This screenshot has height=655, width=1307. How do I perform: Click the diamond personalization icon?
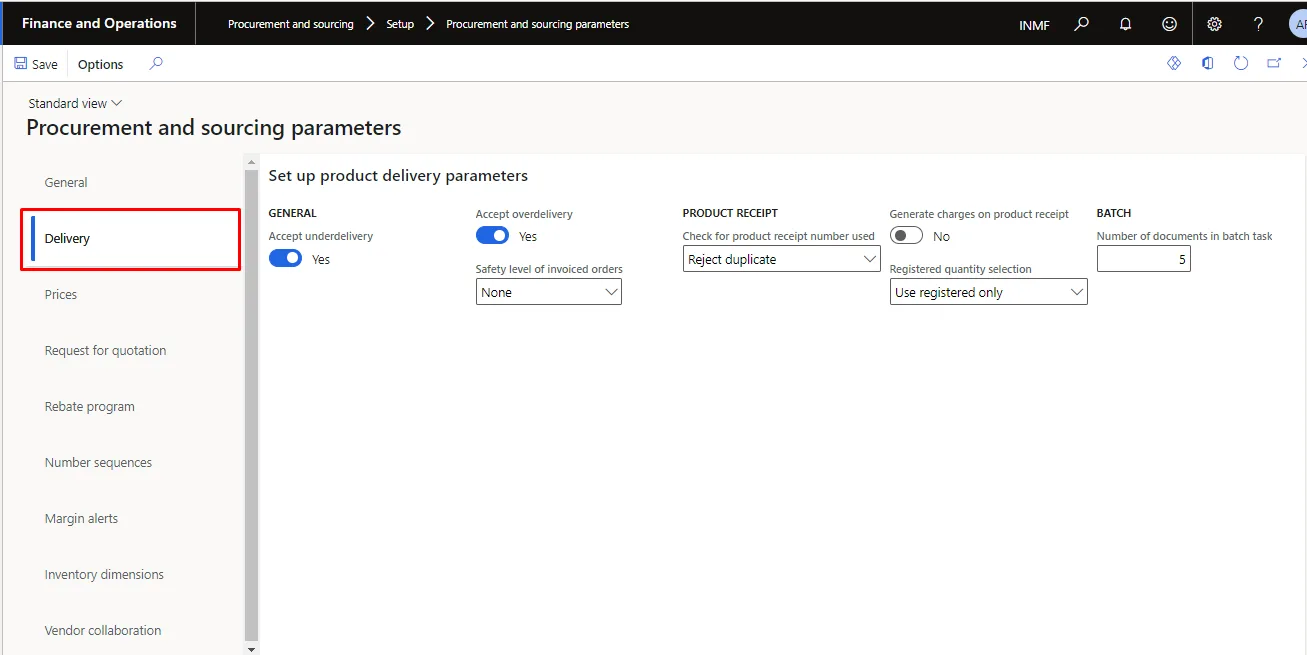[x=1174, y=63]
